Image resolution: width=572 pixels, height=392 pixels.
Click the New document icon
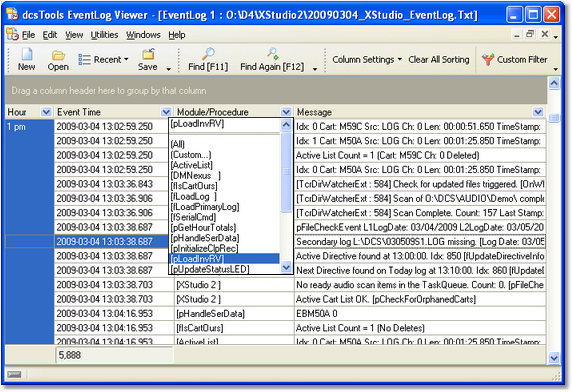pos(27,54)
